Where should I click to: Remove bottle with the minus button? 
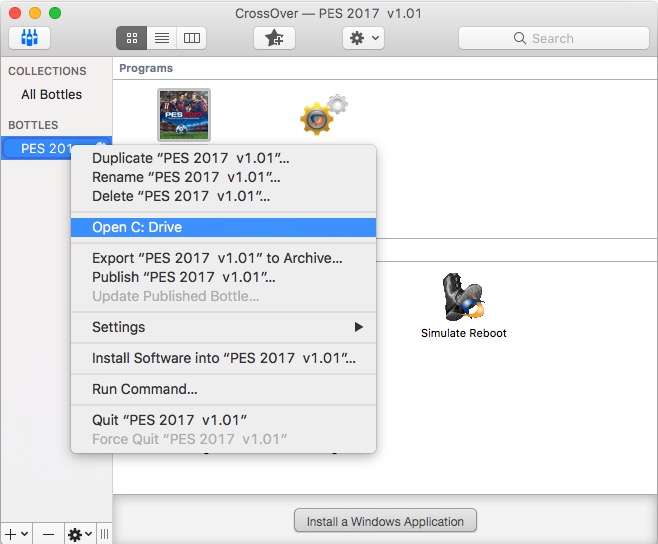click(x=48, y=534)
